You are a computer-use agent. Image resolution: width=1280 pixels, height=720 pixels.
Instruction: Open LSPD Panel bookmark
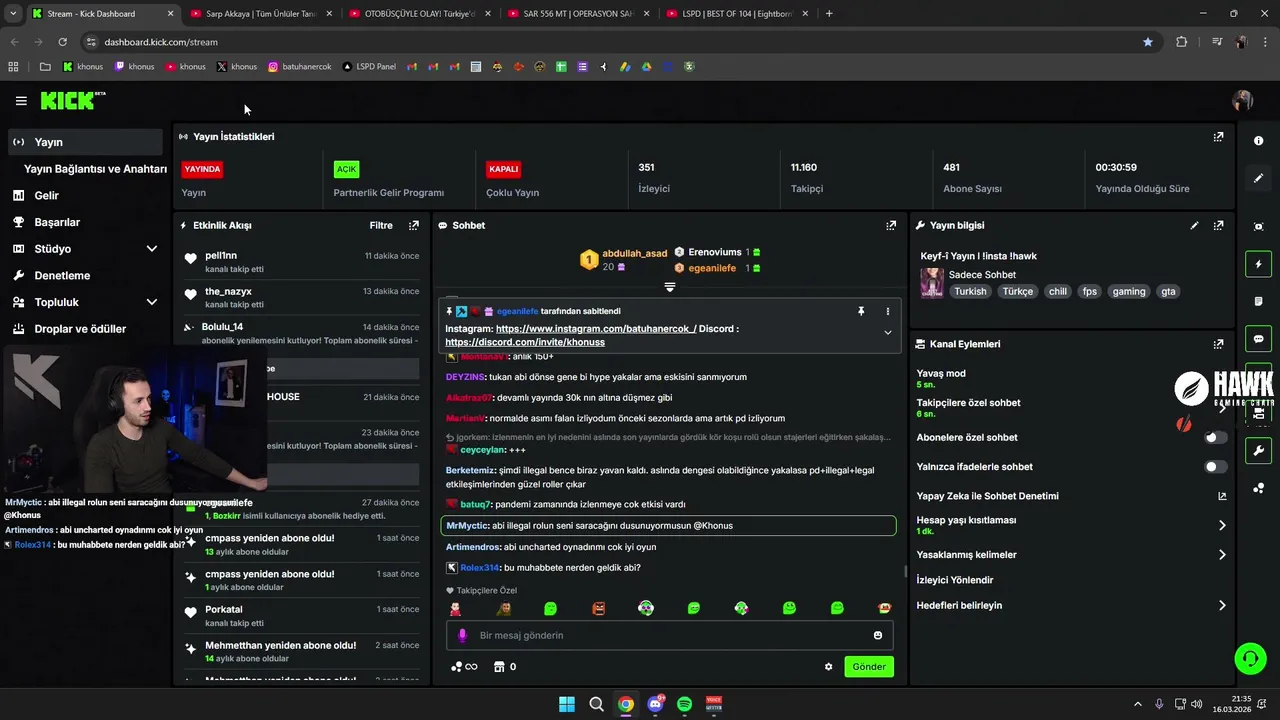pyautogui.click(x=369, y=67)
